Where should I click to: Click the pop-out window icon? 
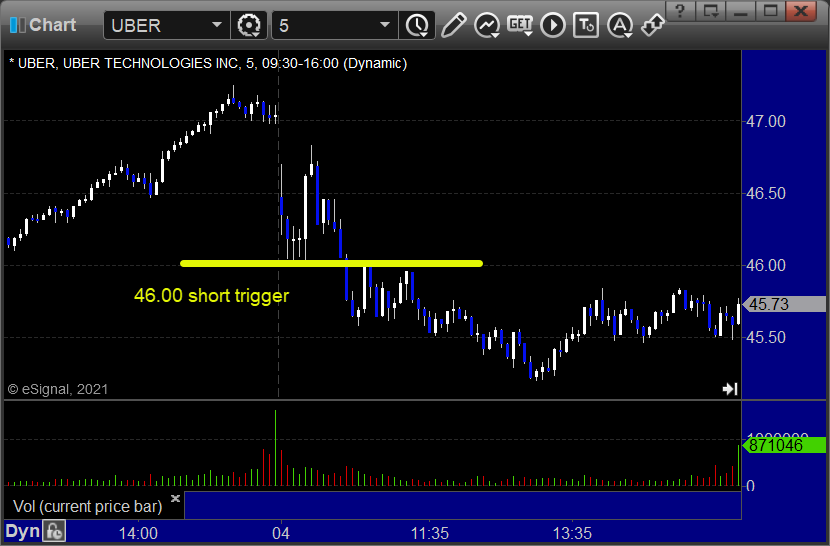(710, 11)
